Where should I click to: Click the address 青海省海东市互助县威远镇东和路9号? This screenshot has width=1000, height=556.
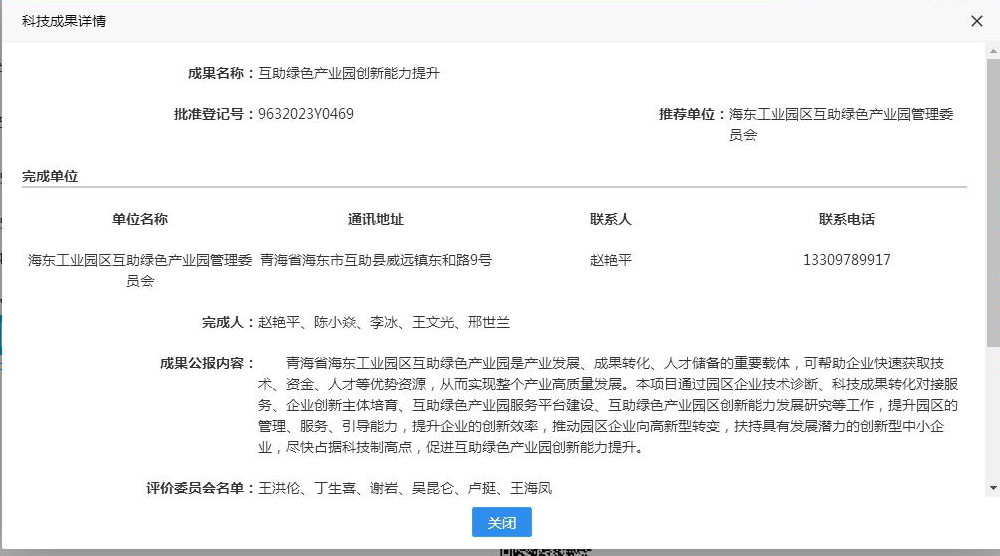coord(376,260)
